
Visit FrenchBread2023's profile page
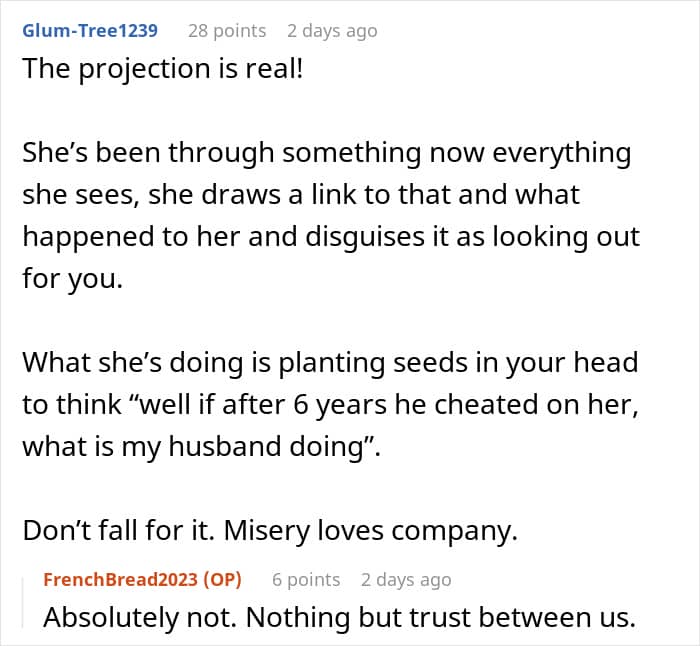point(121,579)
